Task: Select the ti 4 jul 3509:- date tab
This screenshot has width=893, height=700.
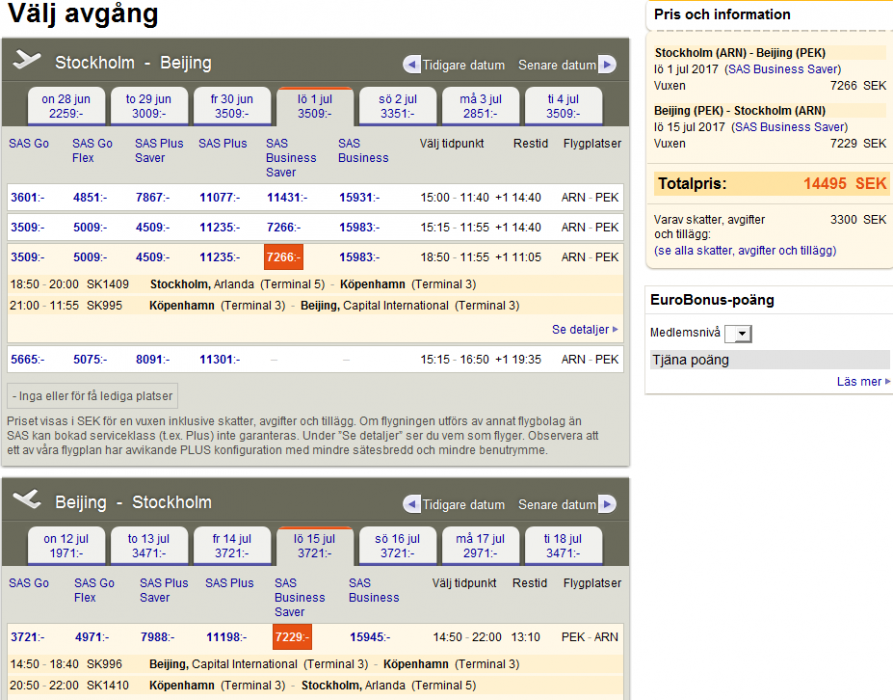Action: (x=563, y=106)
